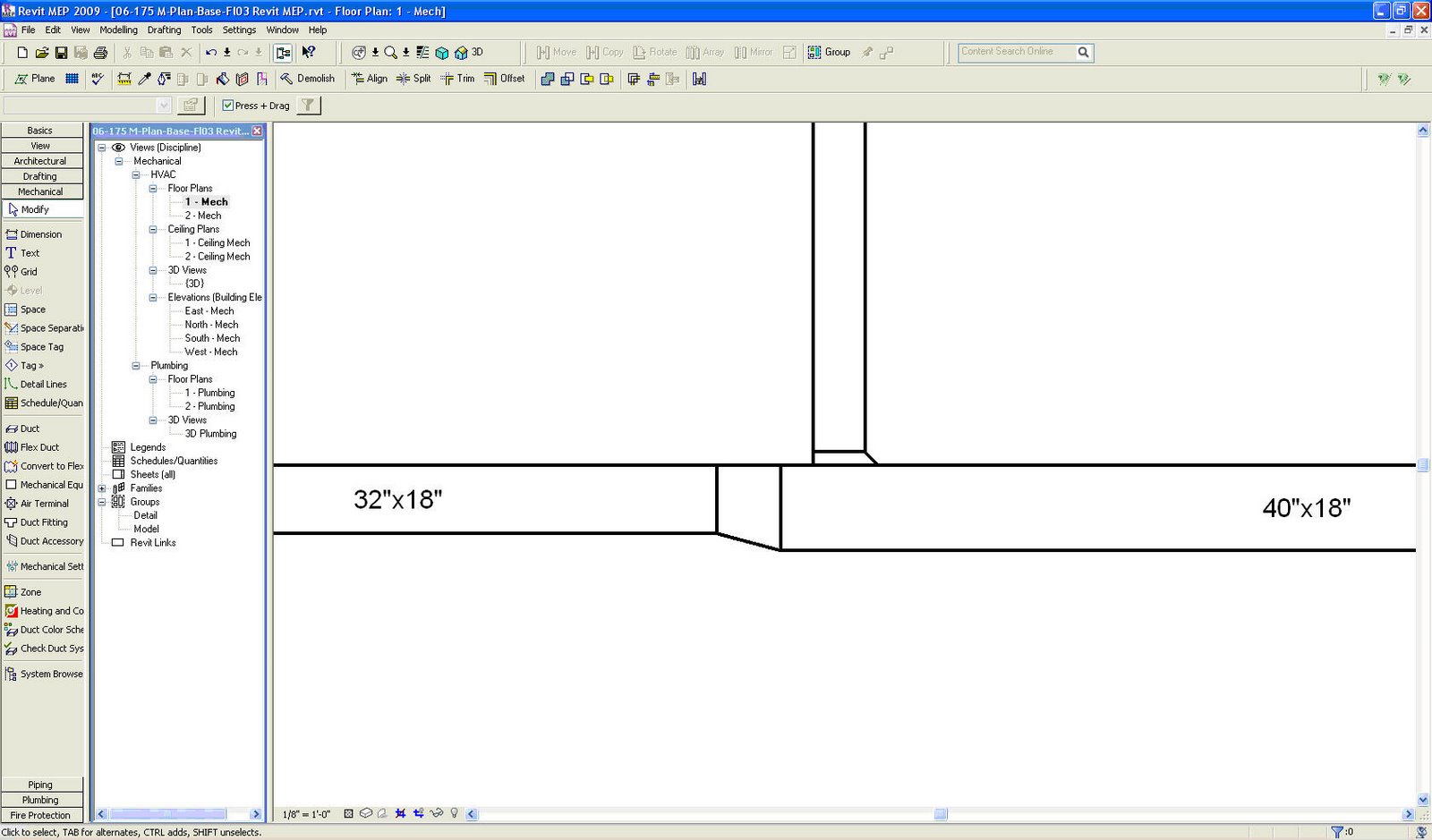Toggle model graphics style cube icon

tap(366, 814)
